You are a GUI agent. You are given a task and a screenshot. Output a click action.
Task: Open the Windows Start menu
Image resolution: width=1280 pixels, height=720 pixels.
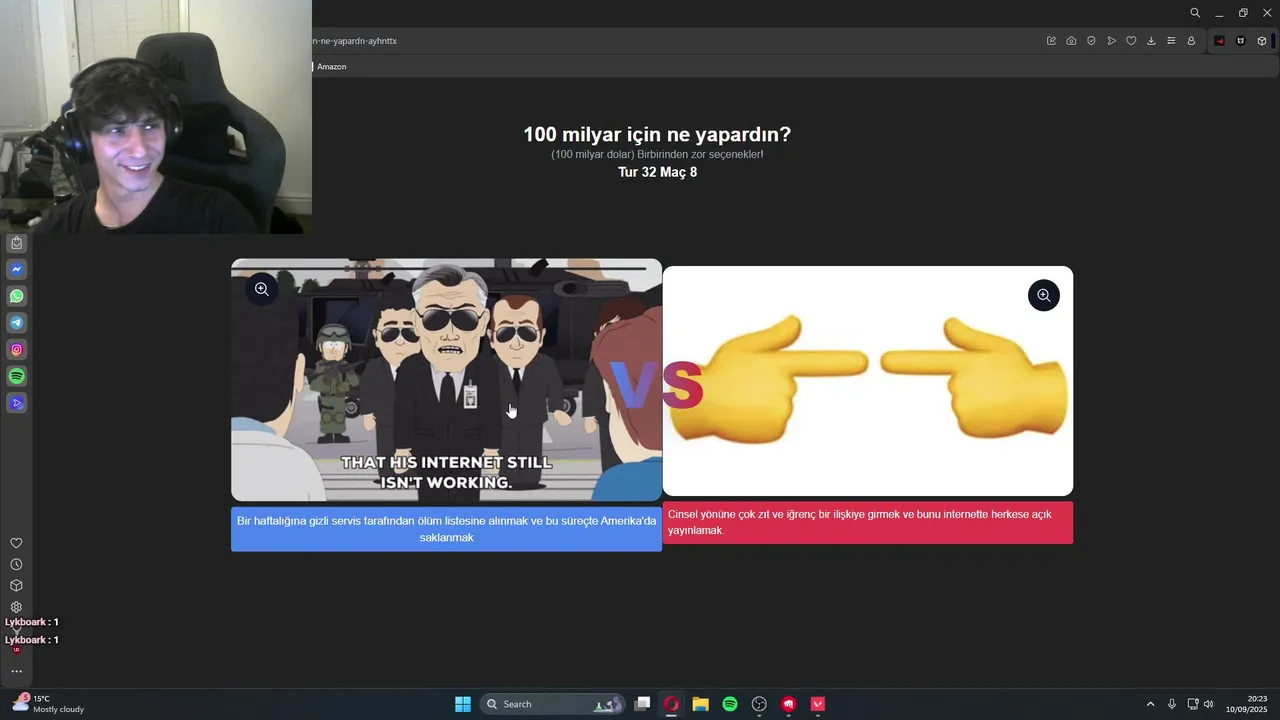tap(463, 704)
